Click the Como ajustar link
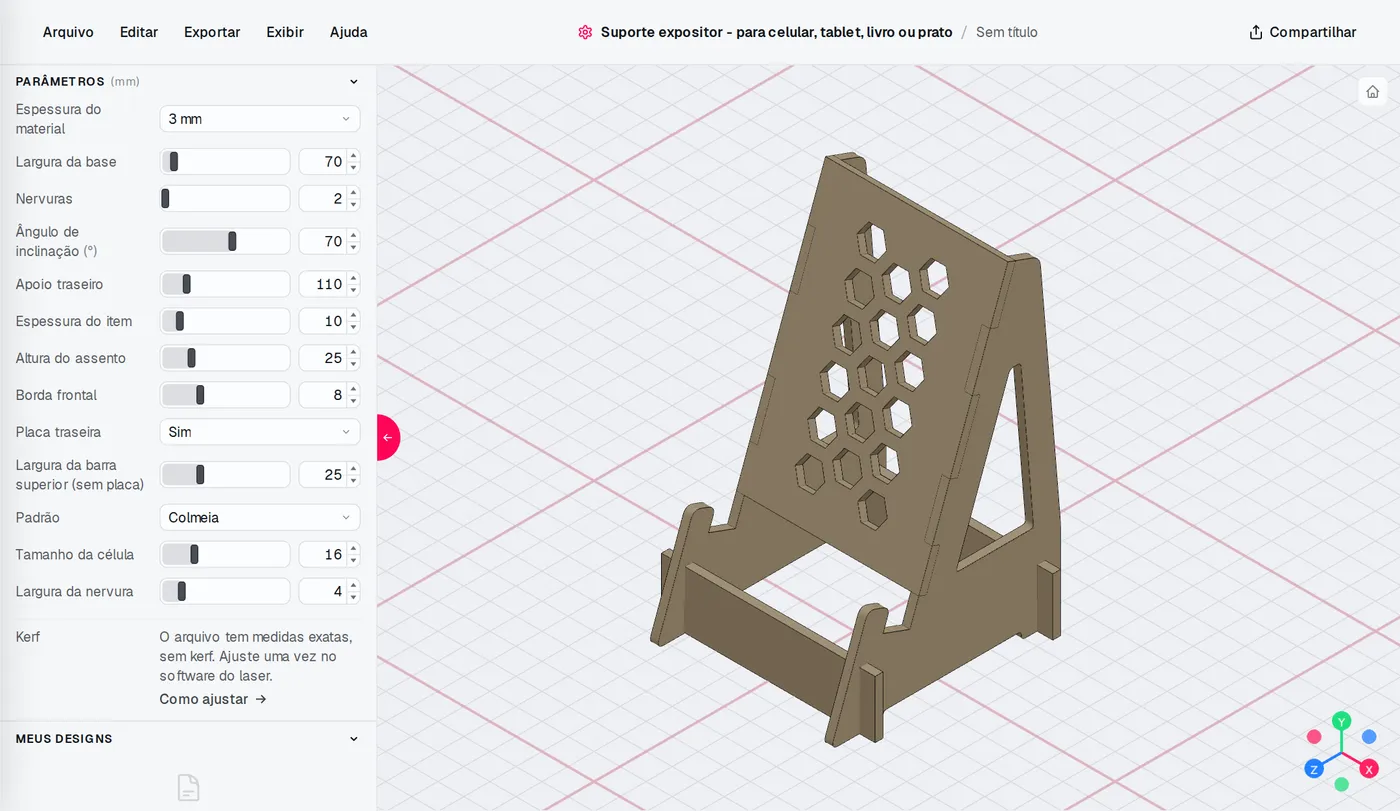The height and width of the screenshot is (811, 1400). (213, 699)
